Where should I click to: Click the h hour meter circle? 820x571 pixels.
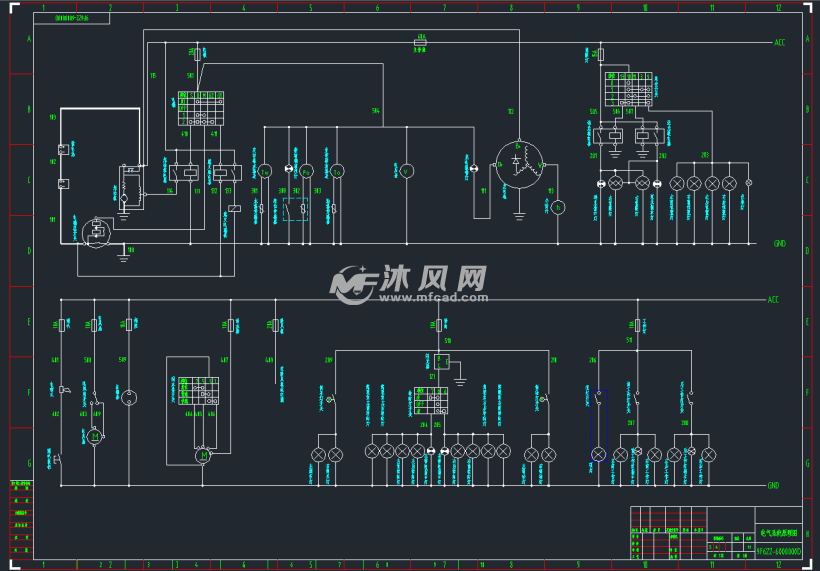558,208
